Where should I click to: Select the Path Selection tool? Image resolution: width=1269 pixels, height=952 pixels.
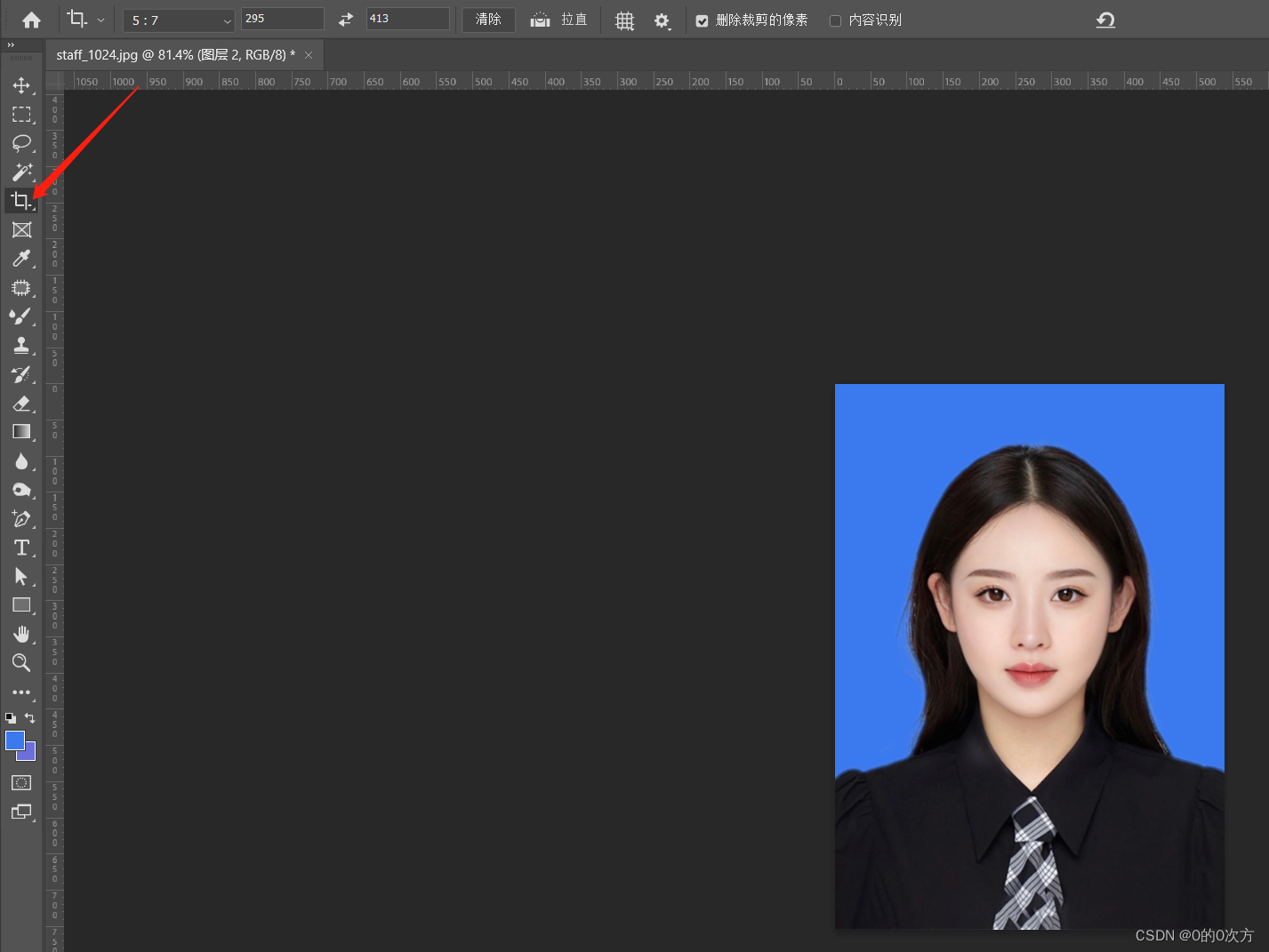[x=21, y=576]
